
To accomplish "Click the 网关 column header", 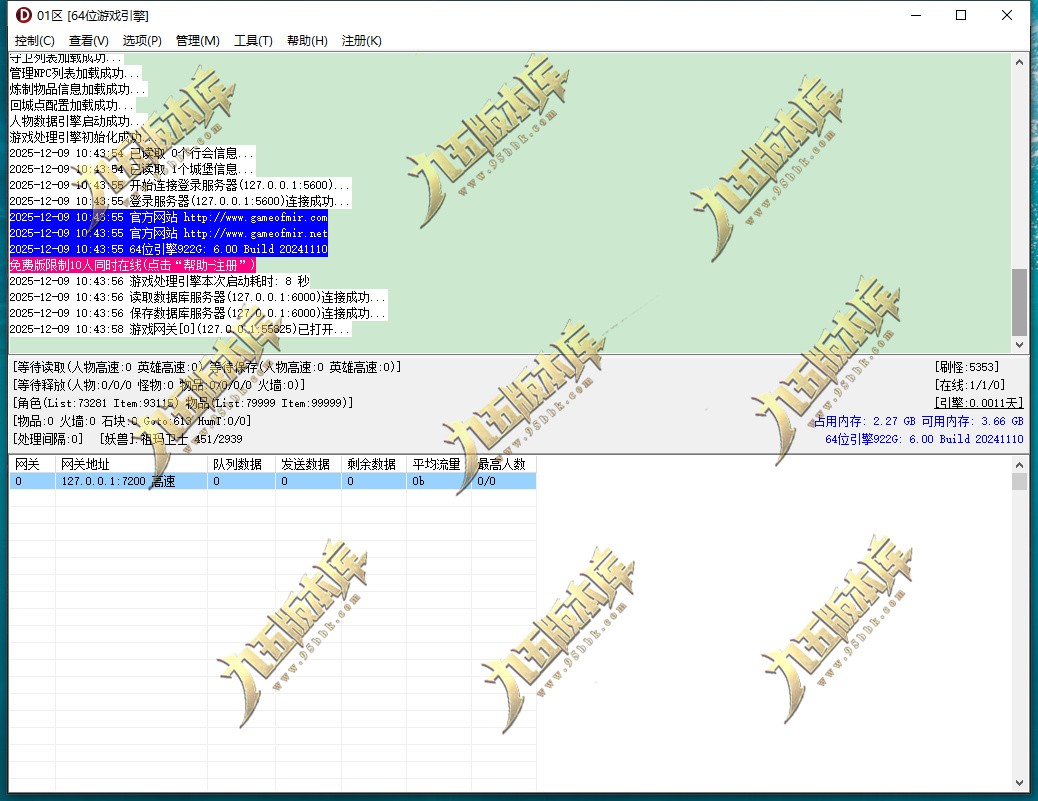I will tap(32, 464).
